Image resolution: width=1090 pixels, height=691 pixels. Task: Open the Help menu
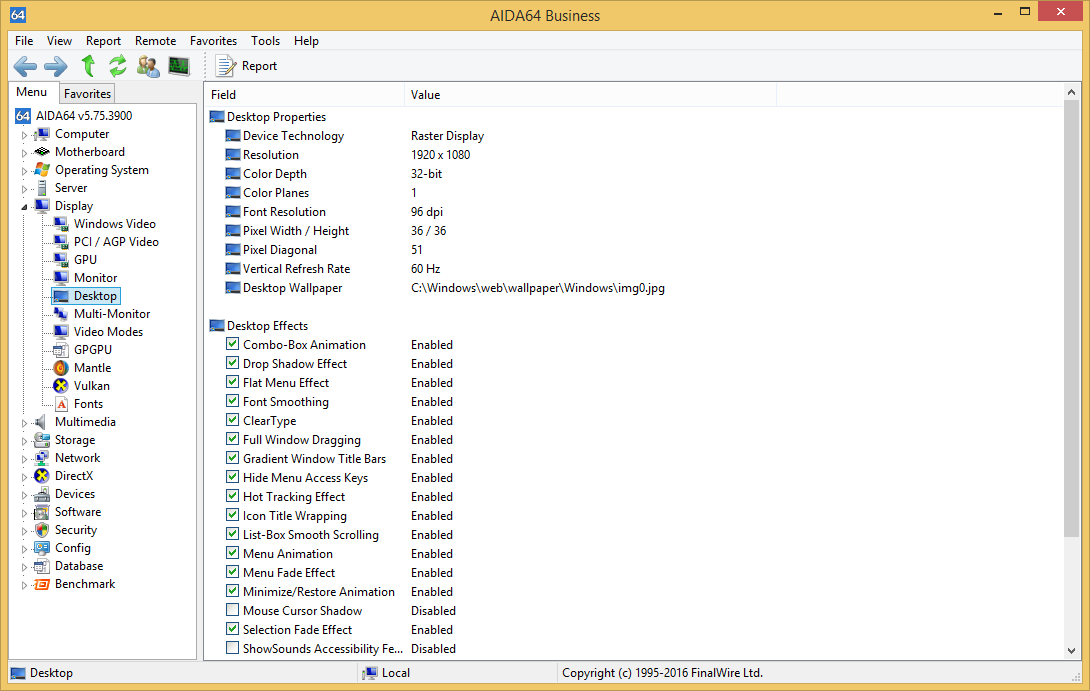(x=306, y=41)
